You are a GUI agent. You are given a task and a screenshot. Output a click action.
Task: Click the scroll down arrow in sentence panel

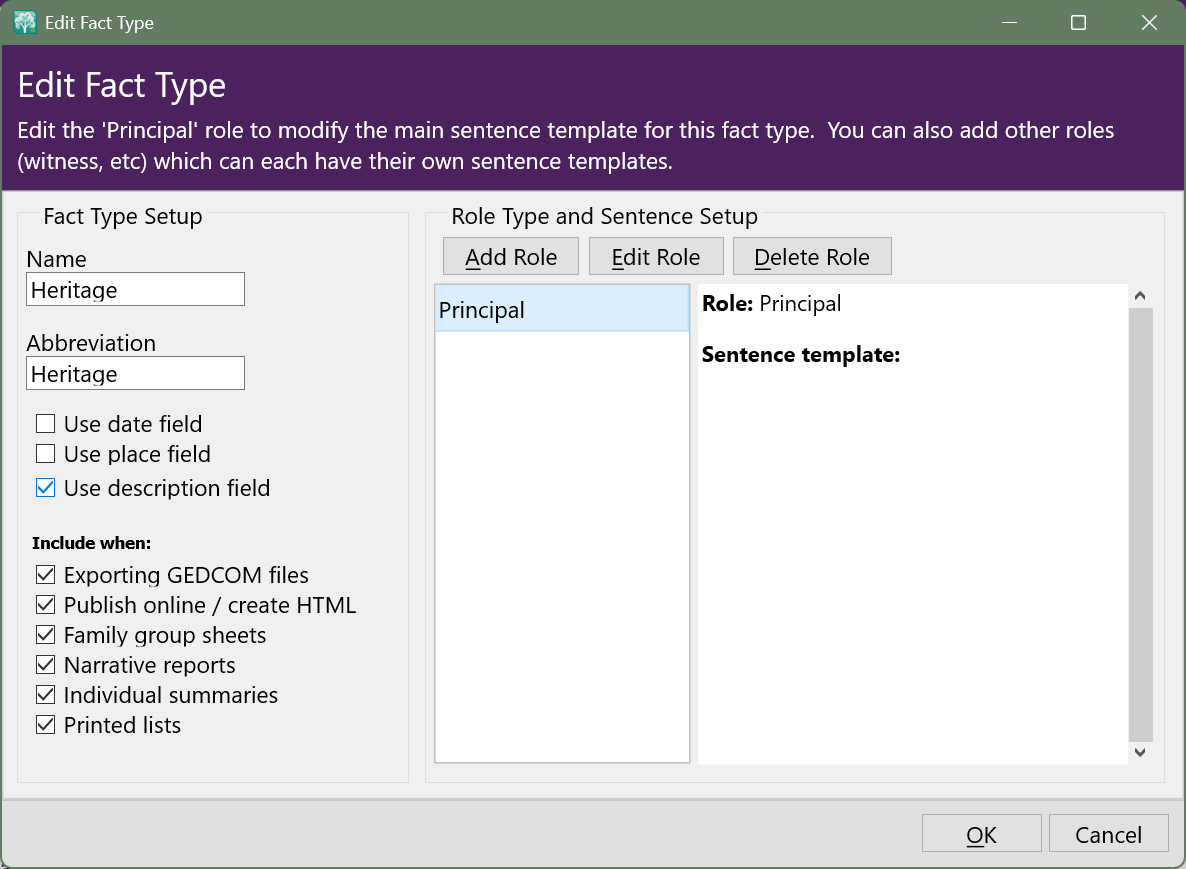click(1140, 752)
